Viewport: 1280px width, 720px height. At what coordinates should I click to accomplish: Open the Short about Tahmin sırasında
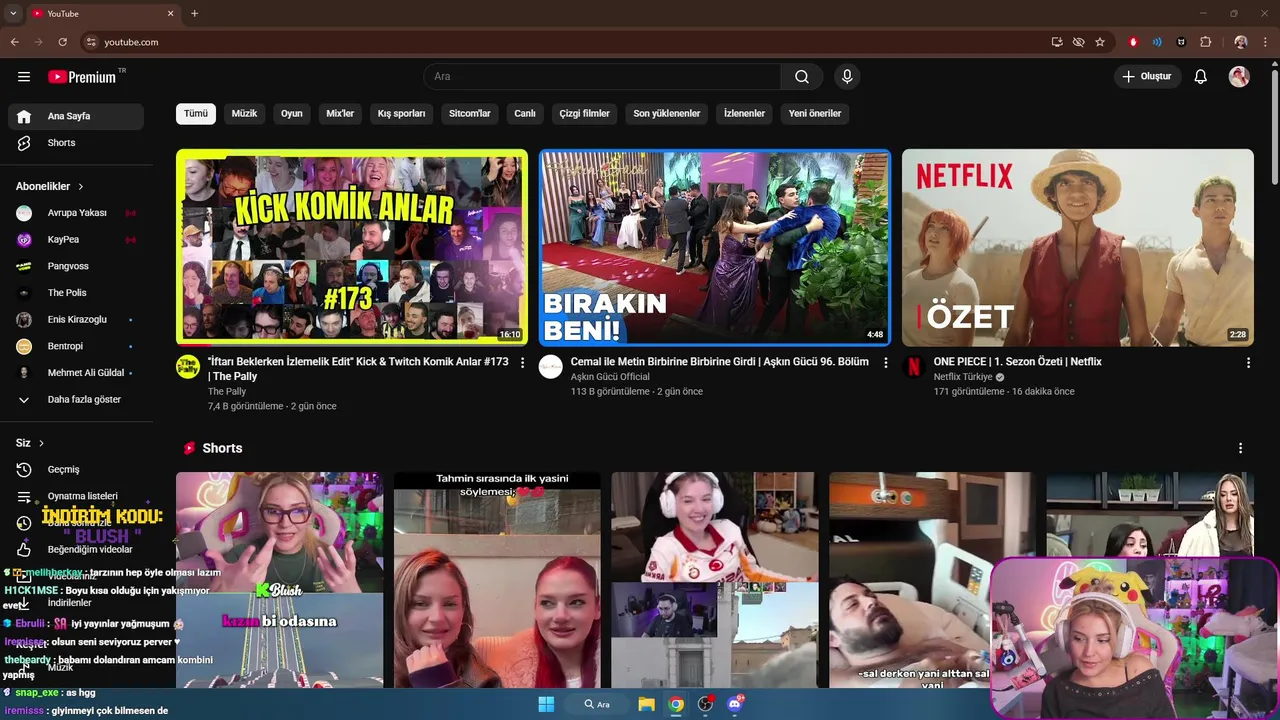pyautogui.click(x=497, y=580)
